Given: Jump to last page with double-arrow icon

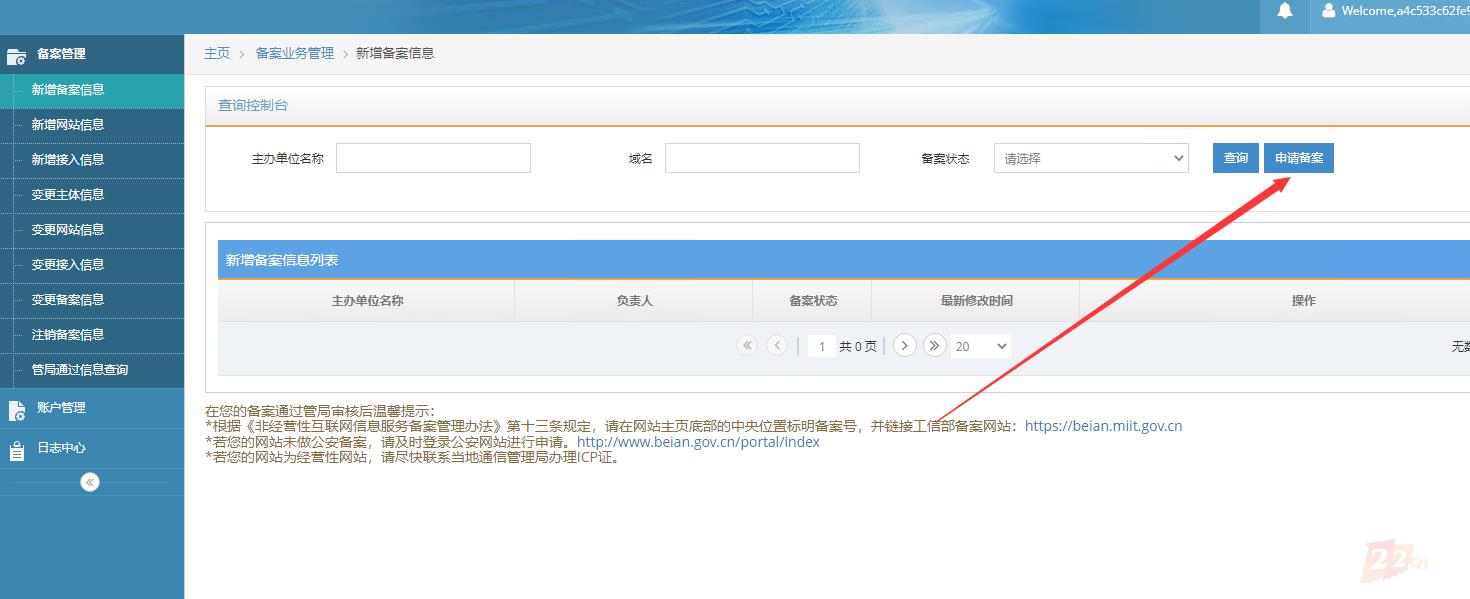Looking at the screenshot, I should pyautogui.click(x=934, y=344).
